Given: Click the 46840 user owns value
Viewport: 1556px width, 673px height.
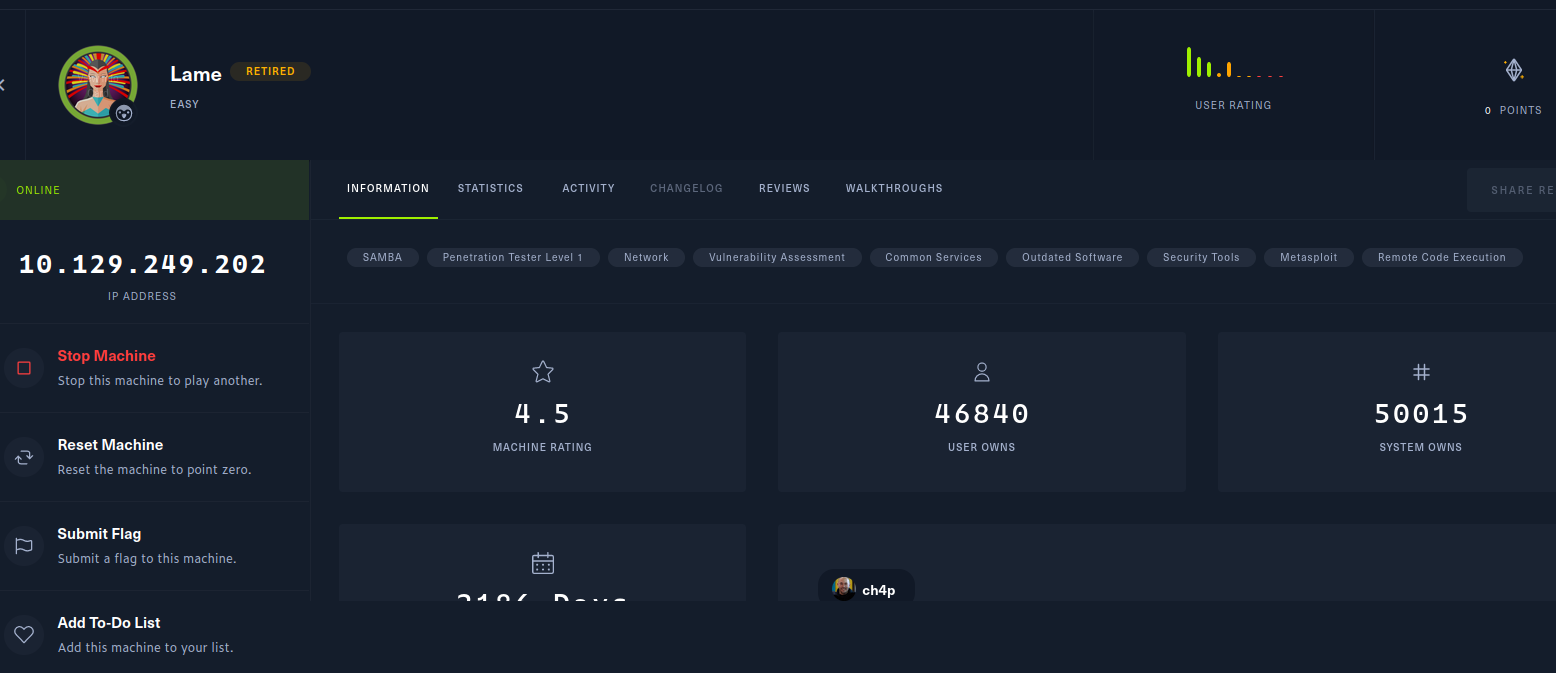Looking at the screenshot, I should point(982,414).
